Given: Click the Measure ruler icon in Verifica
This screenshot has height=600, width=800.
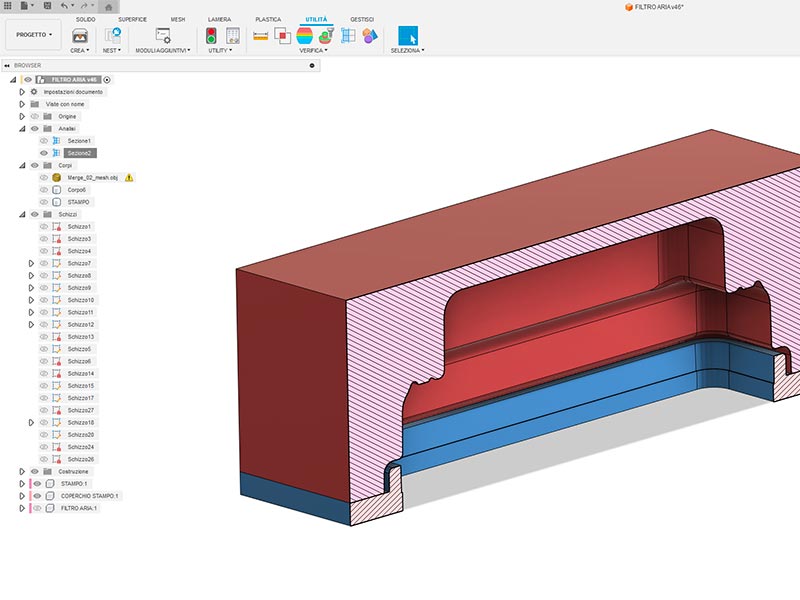Looking at the screenshot, I should (x=261, y=35).
